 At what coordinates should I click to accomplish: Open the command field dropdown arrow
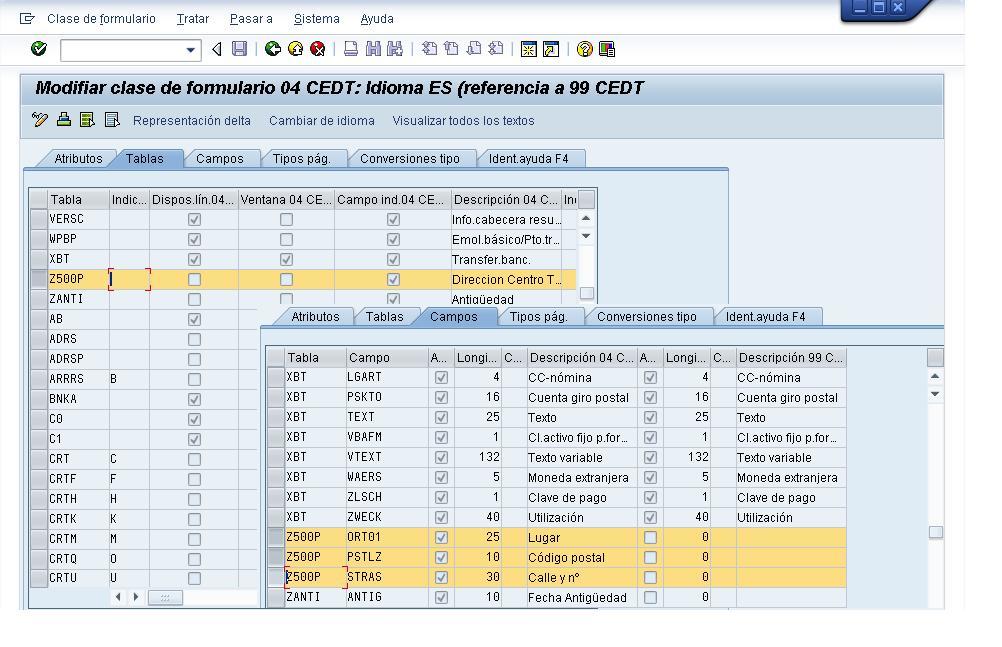click(191, 49)
